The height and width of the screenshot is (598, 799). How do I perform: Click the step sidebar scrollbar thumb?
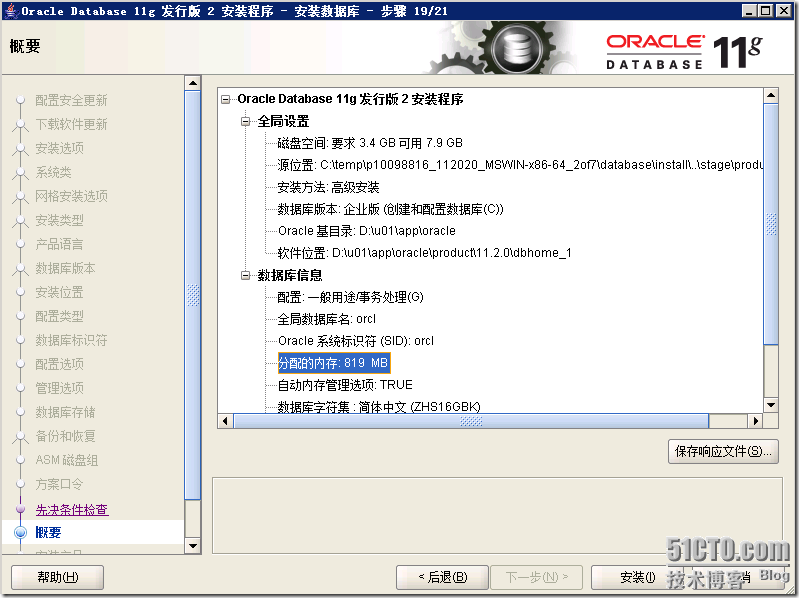click(x=193, y=295)
